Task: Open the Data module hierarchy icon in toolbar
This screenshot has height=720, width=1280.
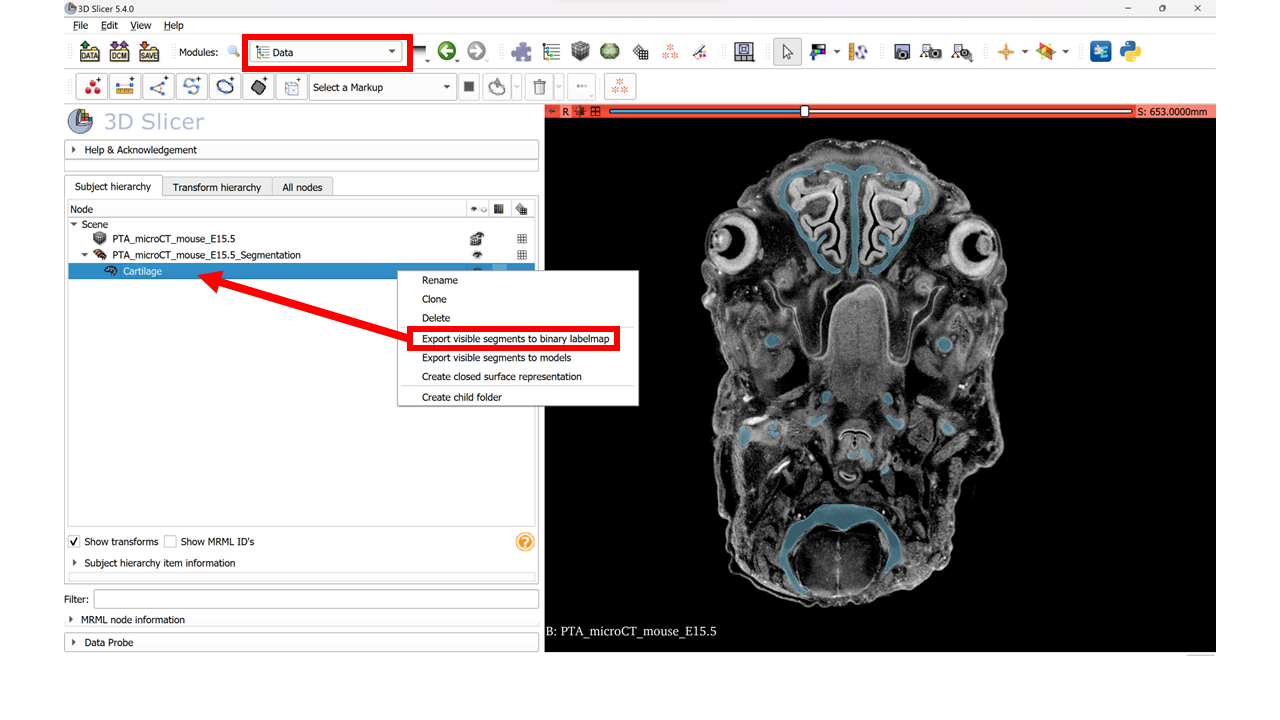Action: (x=551, y=52)
